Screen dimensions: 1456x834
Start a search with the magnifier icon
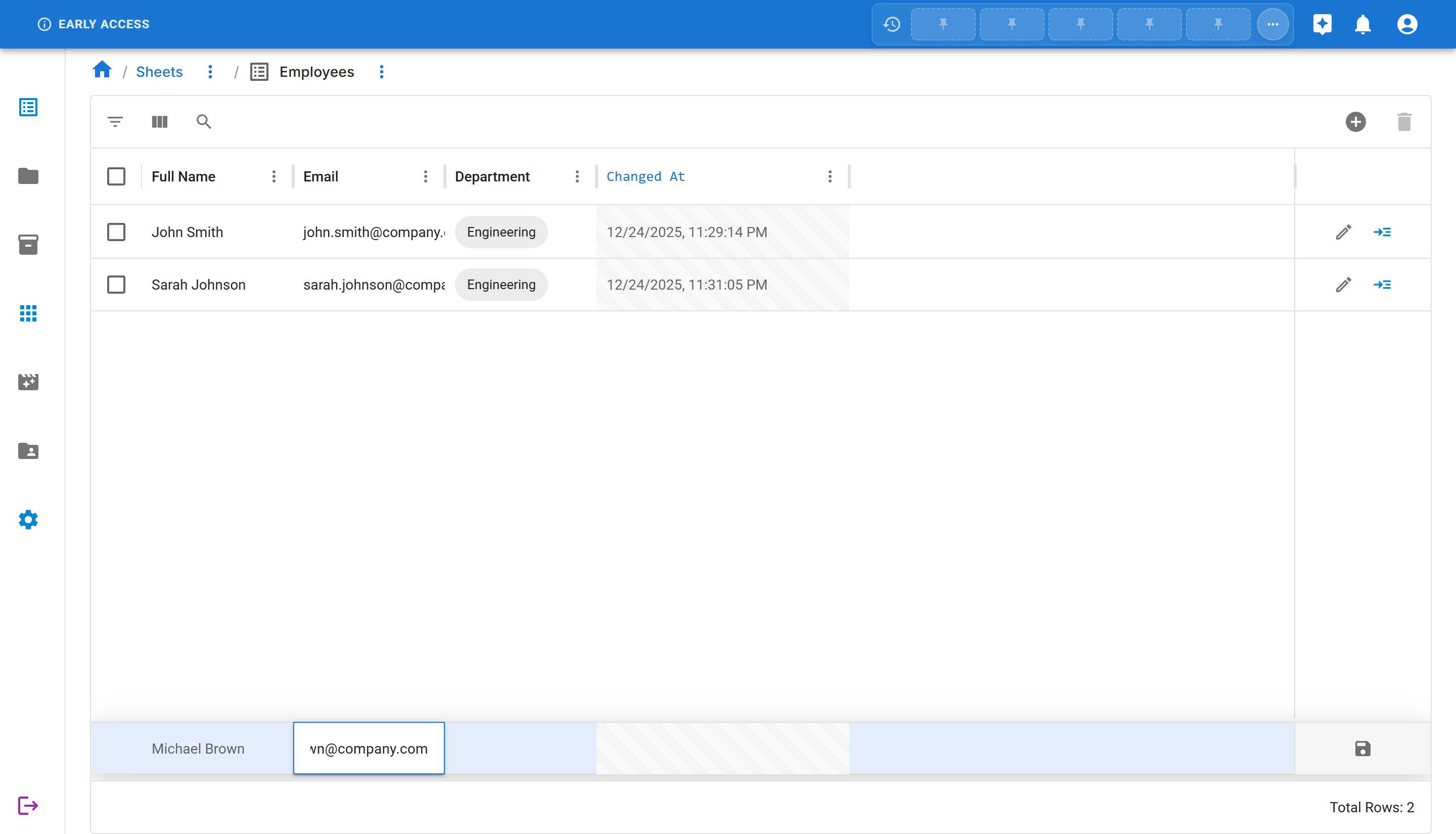coord(204,122)
